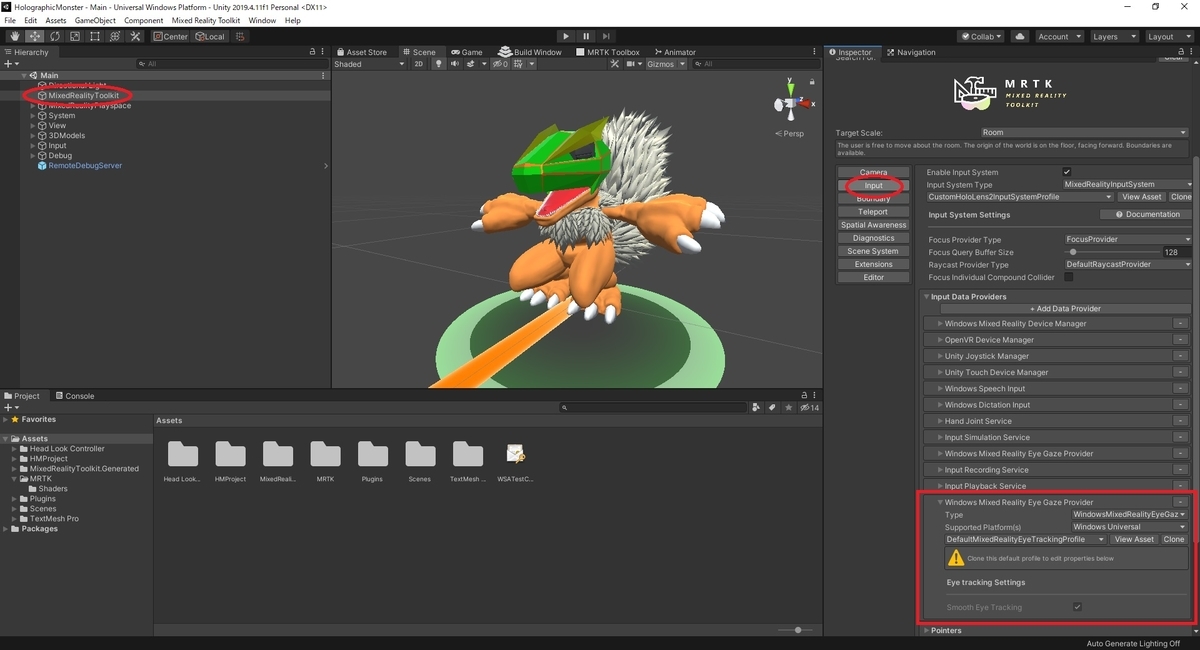Click favorite star icon in Project toolbar
1200x650 pixels.
coord(788,408)
